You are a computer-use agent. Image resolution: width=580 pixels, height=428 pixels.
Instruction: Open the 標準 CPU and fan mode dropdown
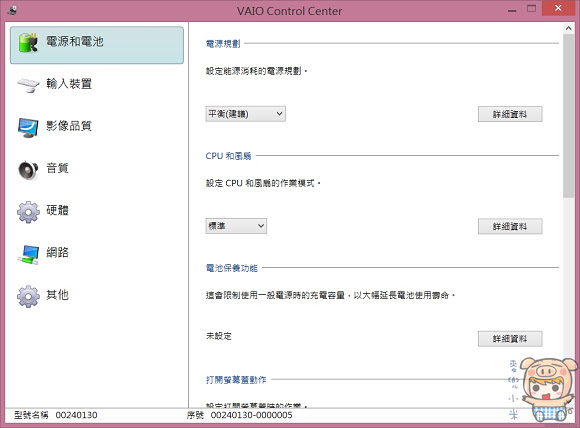tap(236, 226)
